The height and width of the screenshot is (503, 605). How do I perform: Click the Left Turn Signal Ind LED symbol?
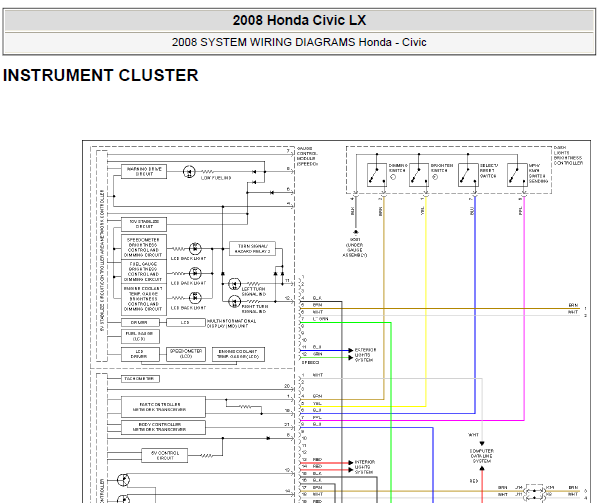[x=235, y=284]
